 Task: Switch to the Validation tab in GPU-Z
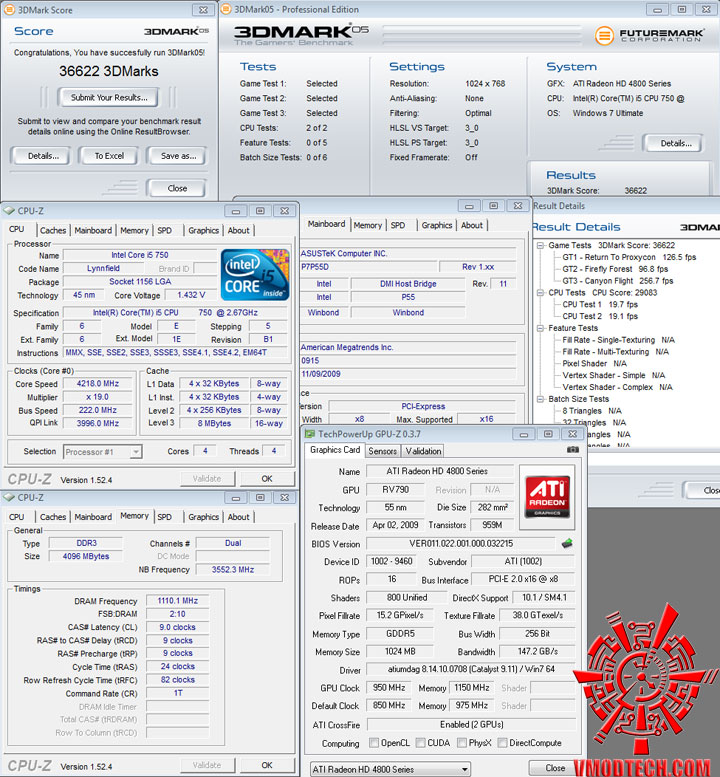click(423, 451)
